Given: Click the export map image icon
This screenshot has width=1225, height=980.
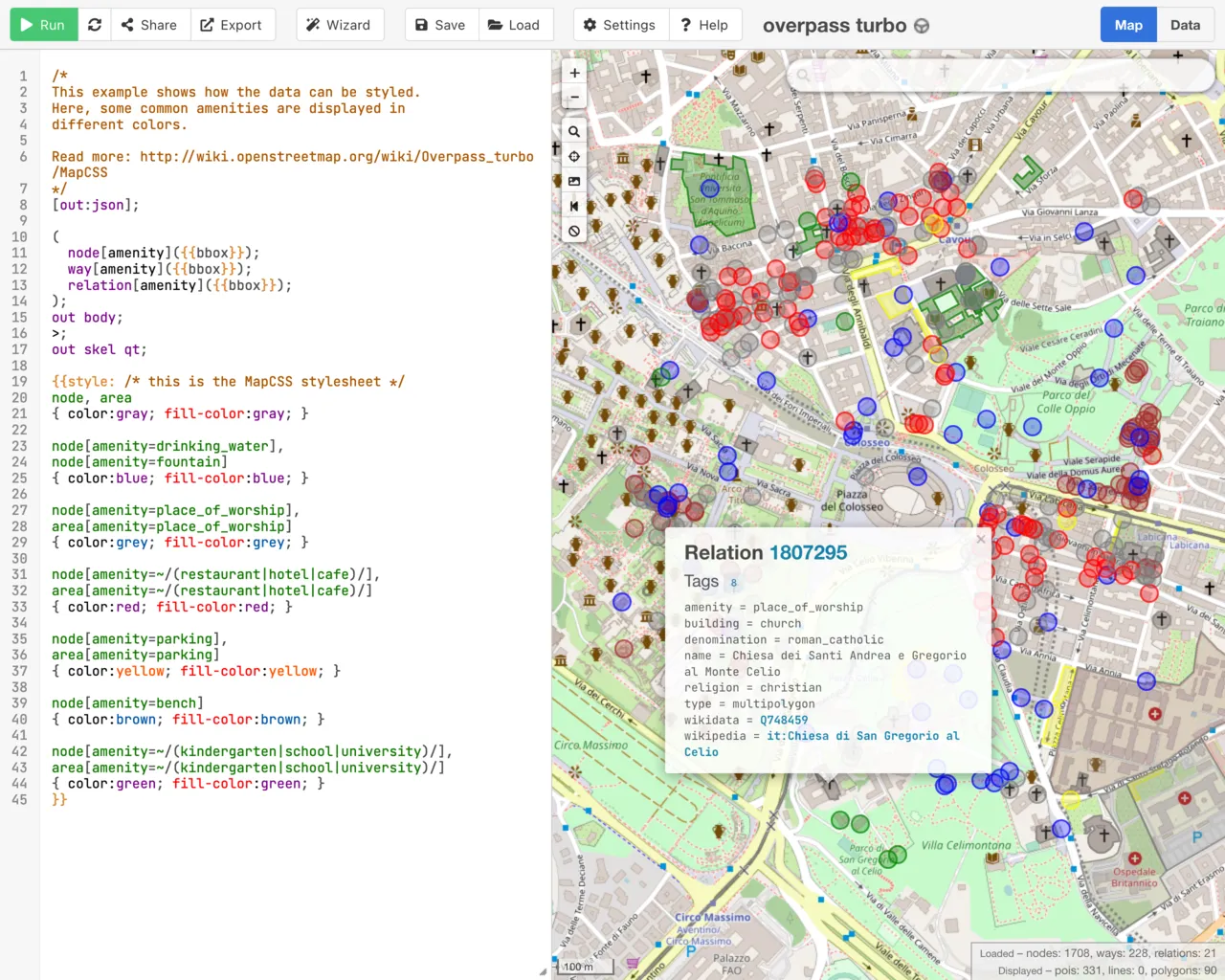Looking at the screenshot, I should coord(573,181).
